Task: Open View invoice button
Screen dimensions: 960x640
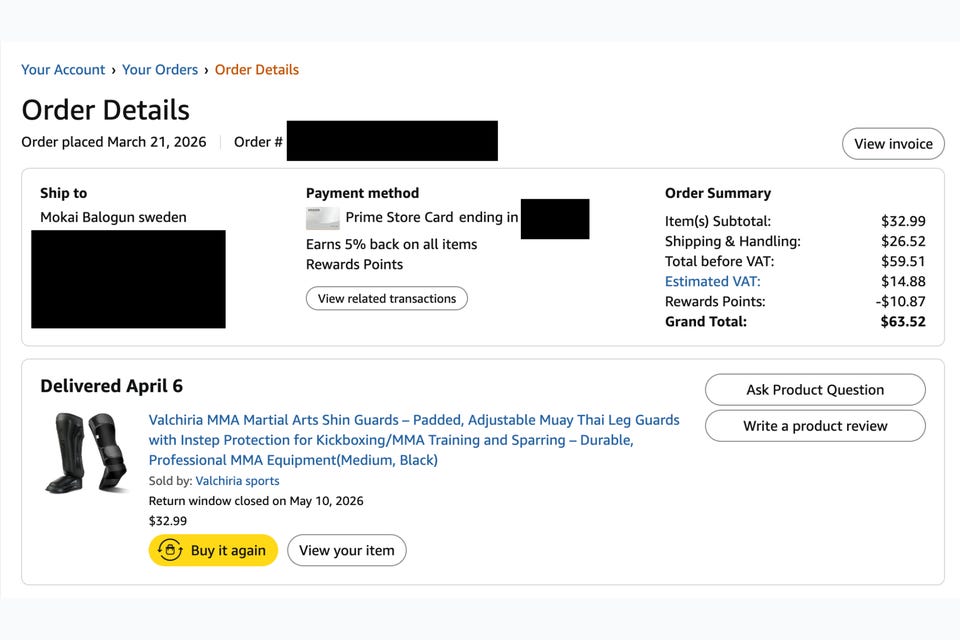Action: [893, 144]
